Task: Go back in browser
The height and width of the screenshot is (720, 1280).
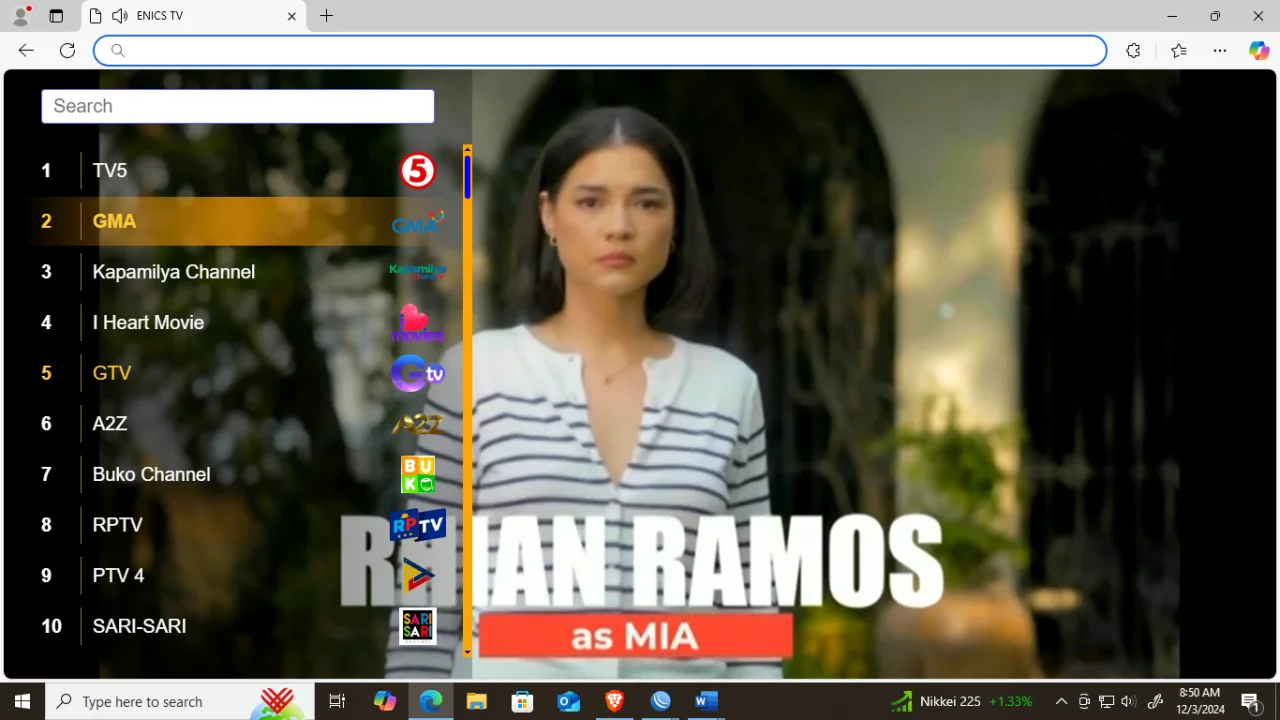Action: (26, 50)
